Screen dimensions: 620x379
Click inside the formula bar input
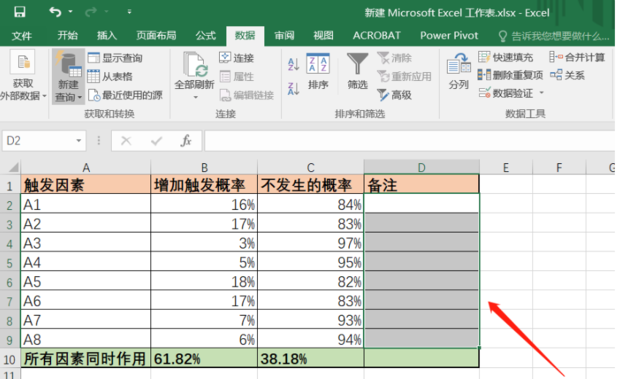click(410, 141)
